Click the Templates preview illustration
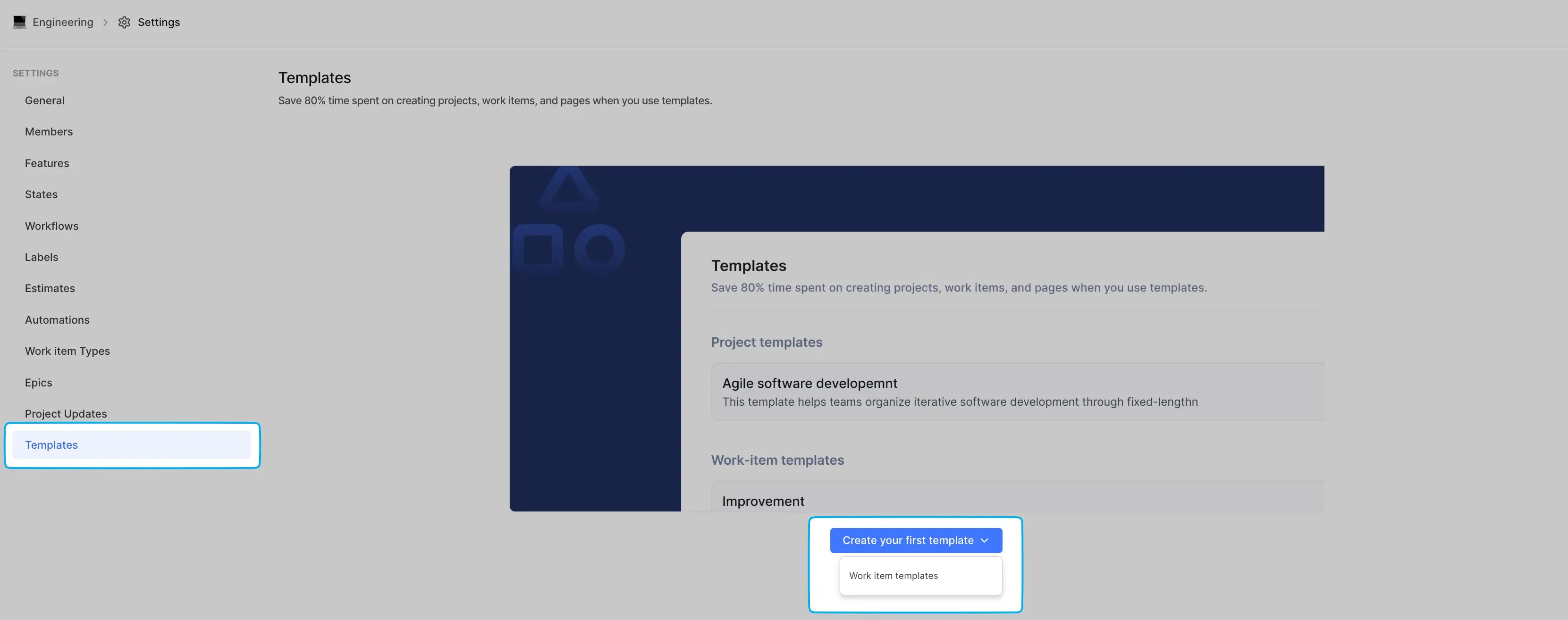Image resolution: width=1568 pixels, height=620 pixels. point(916,338)
